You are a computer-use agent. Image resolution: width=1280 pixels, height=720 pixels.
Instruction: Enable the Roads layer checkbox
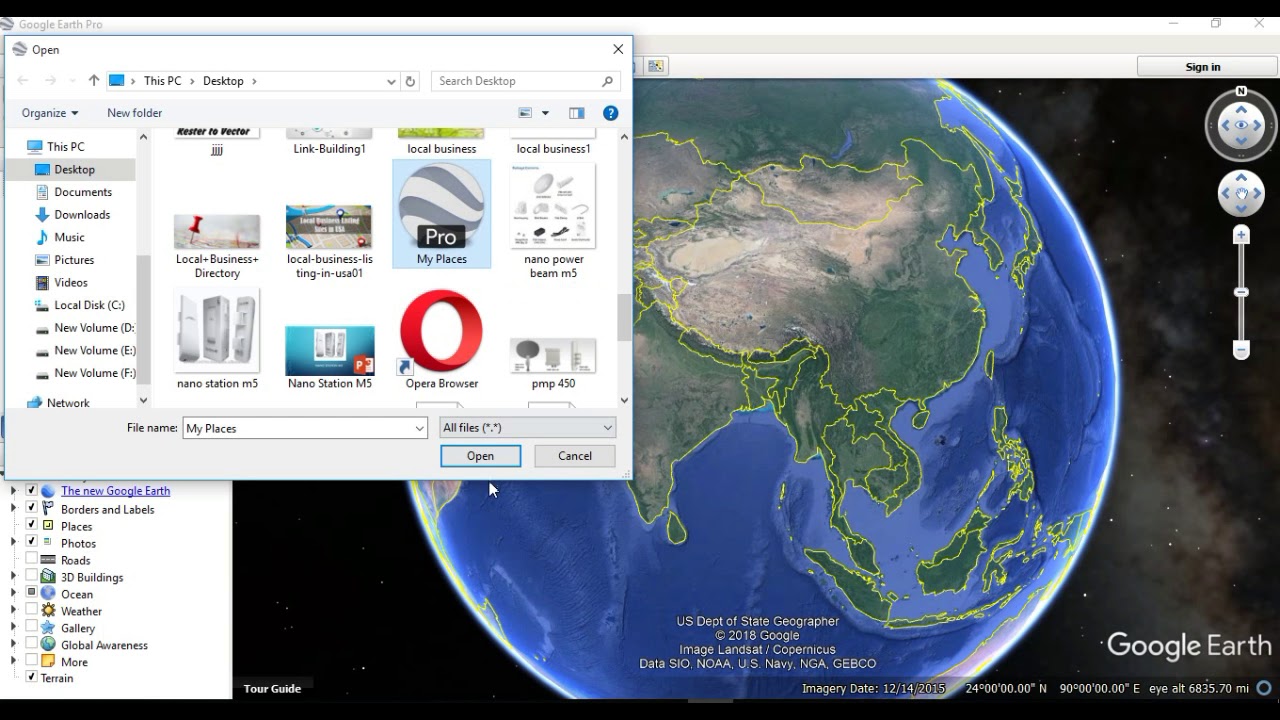point(32,559)
